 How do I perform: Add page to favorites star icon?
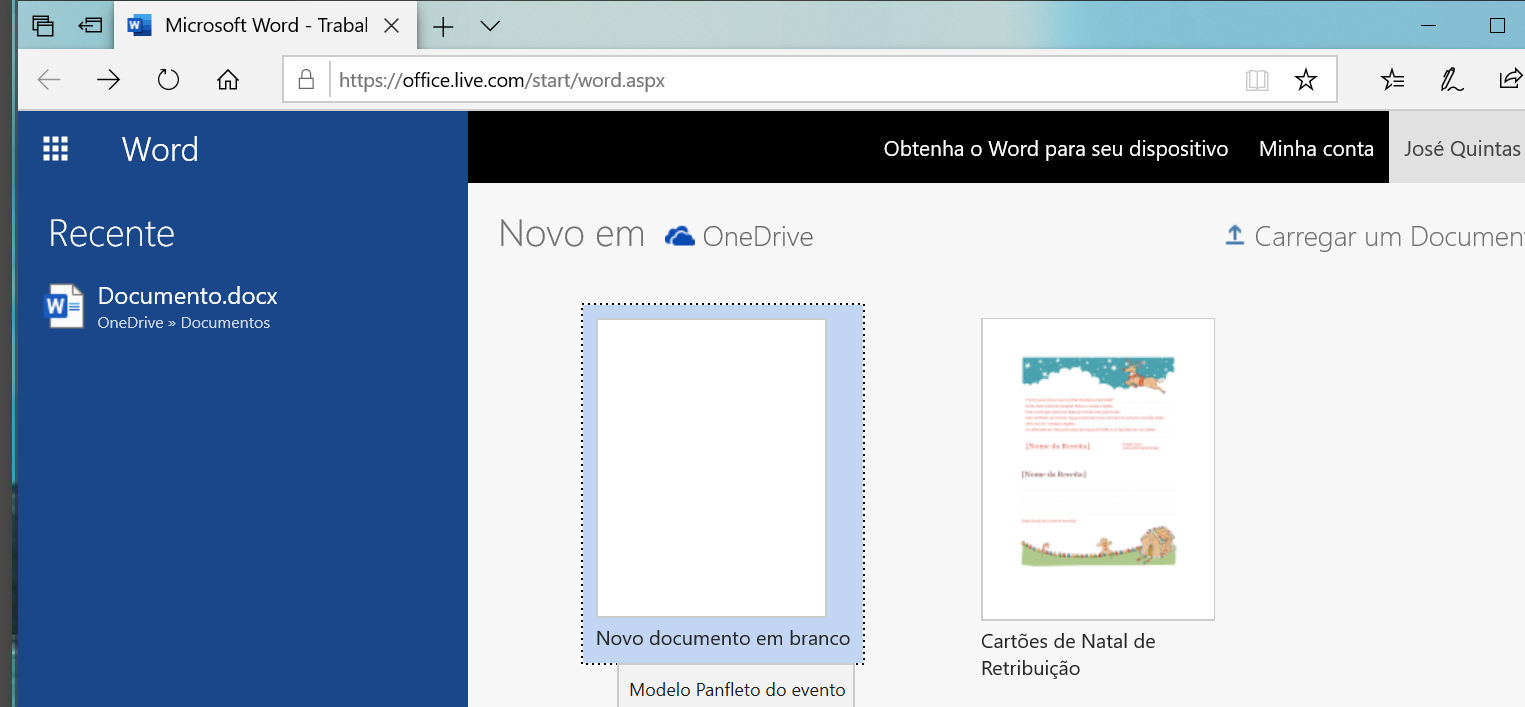[x=1305, y=80]
